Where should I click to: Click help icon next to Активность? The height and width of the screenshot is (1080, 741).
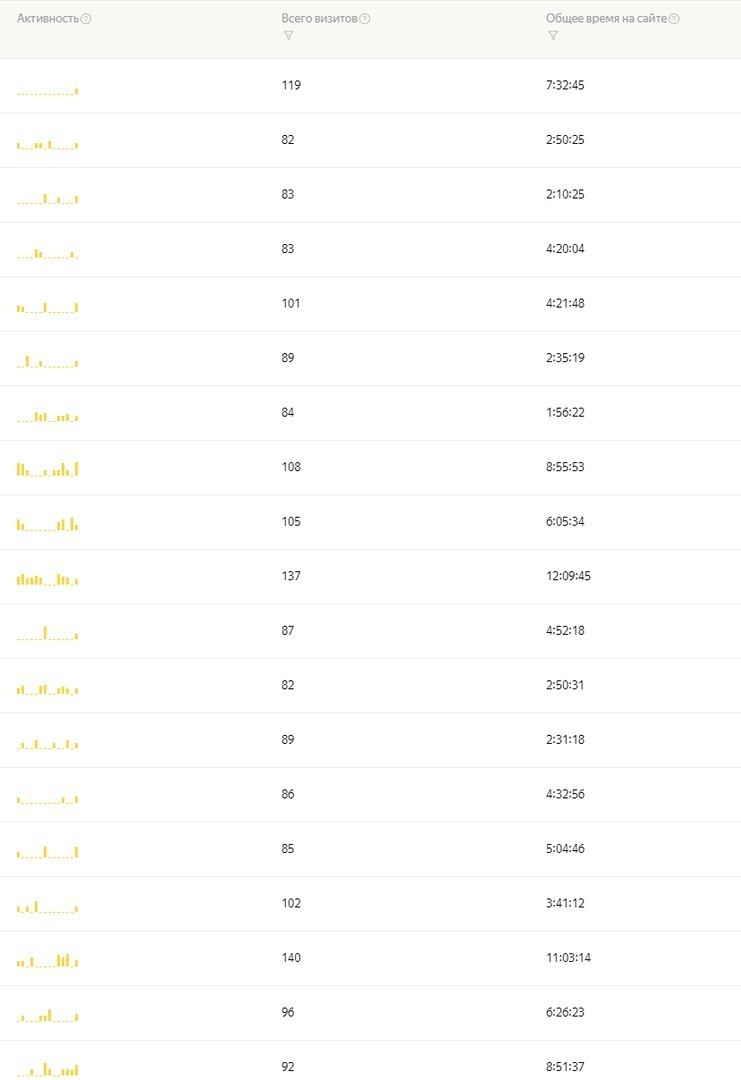pos(86,19)
